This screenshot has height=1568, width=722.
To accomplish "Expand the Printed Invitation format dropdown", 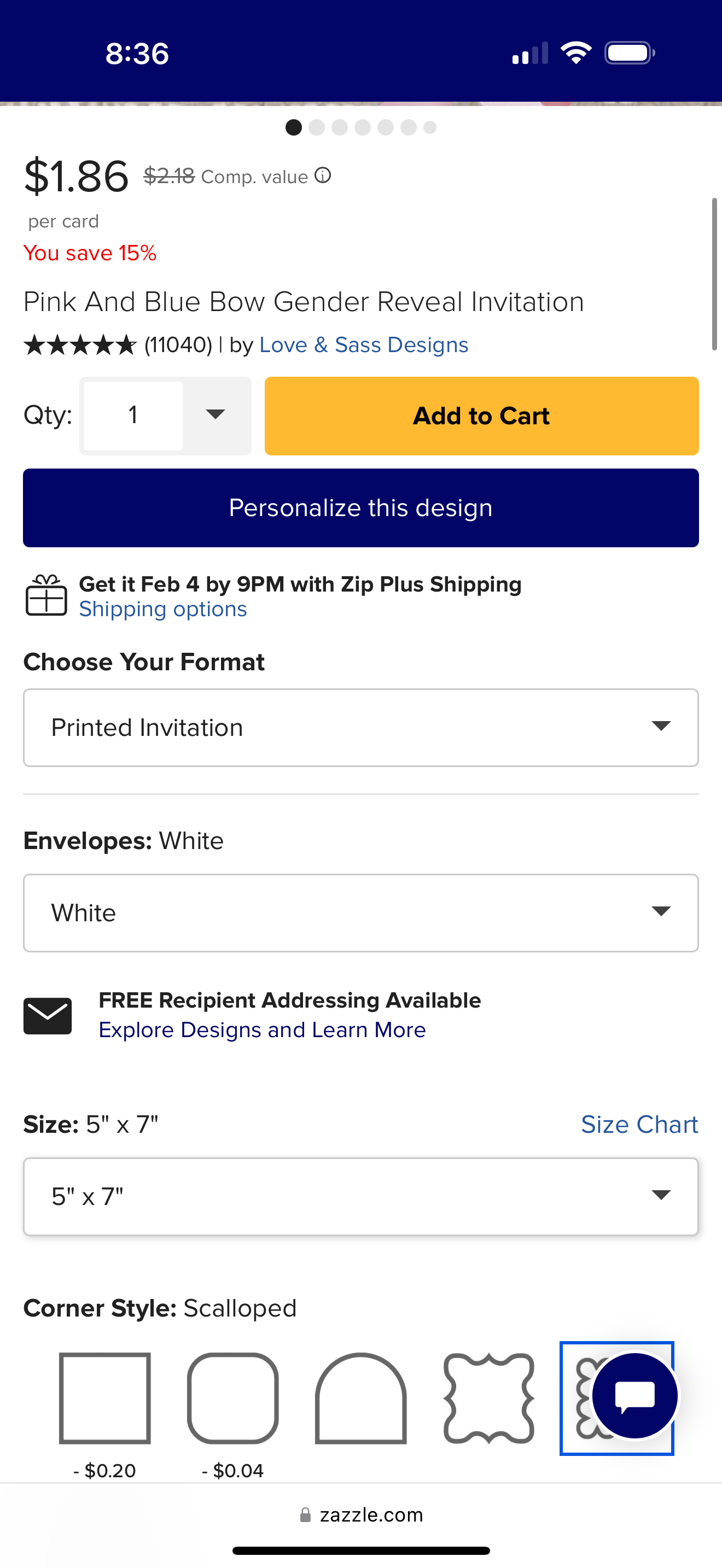I will tap(360, 727).
